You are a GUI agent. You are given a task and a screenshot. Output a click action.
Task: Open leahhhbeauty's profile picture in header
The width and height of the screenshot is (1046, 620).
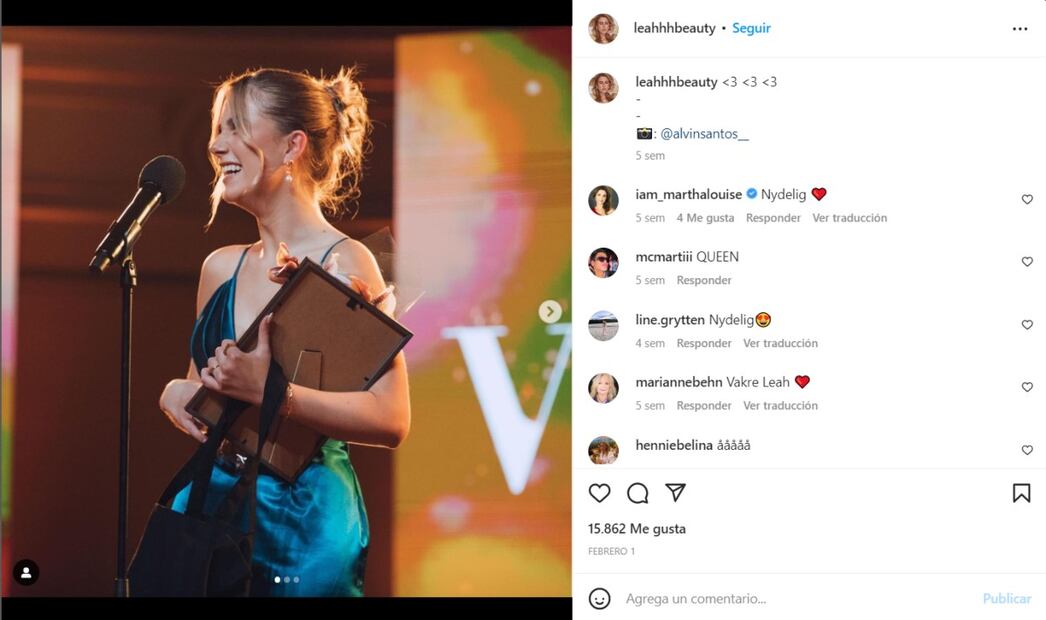(x=603, y=29)
